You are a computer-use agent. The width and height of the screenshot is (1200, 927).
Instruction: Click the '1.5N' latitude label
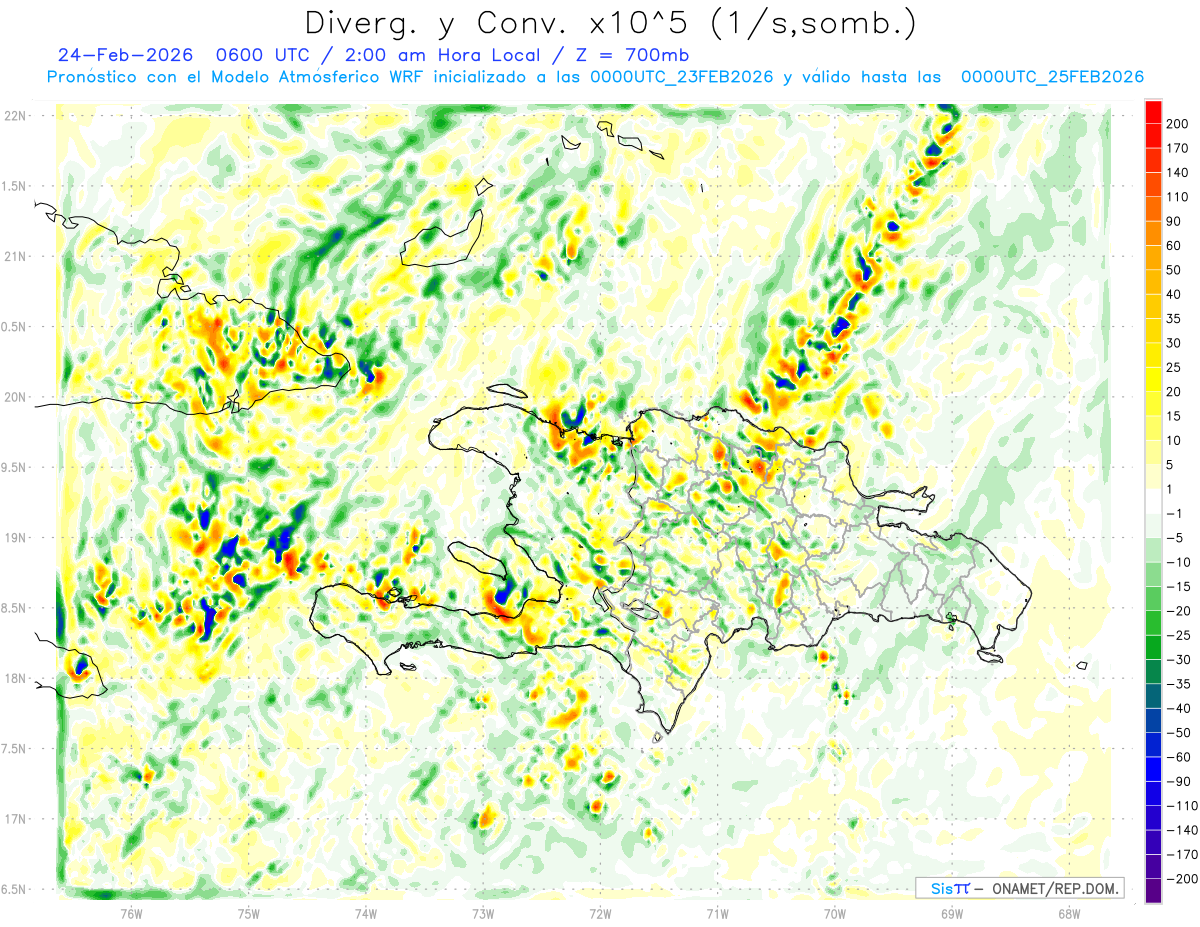(15, 186)
